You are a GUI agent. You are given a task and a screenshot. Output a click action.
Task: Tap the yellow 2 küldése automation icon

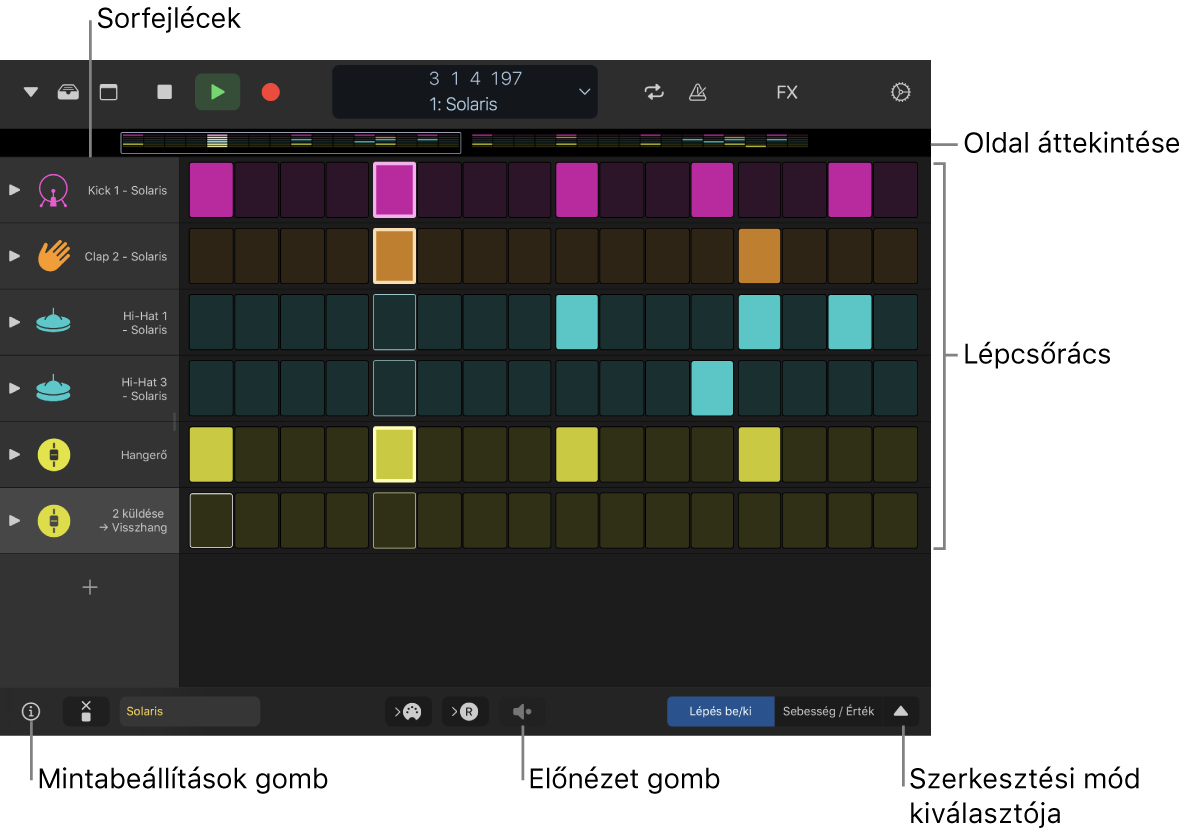[53, 521]
